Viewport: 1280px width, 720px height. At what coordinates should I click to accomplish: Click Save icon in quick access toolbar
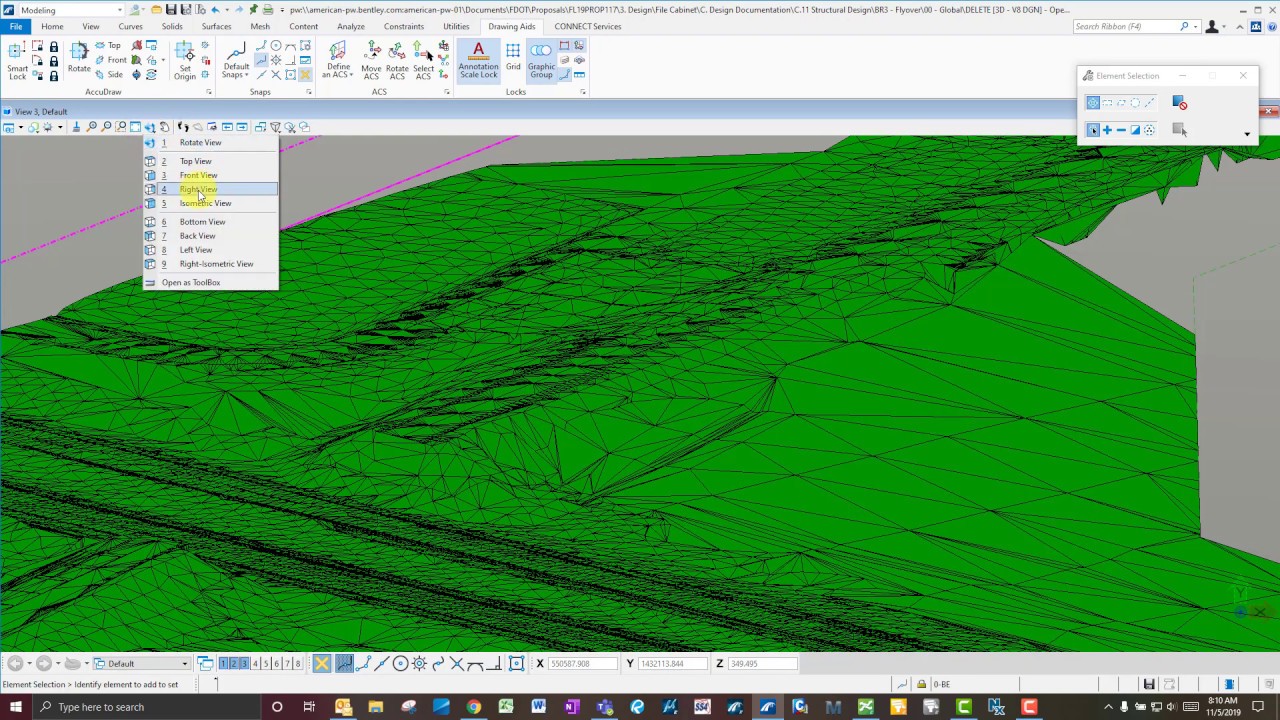(172, 10)
